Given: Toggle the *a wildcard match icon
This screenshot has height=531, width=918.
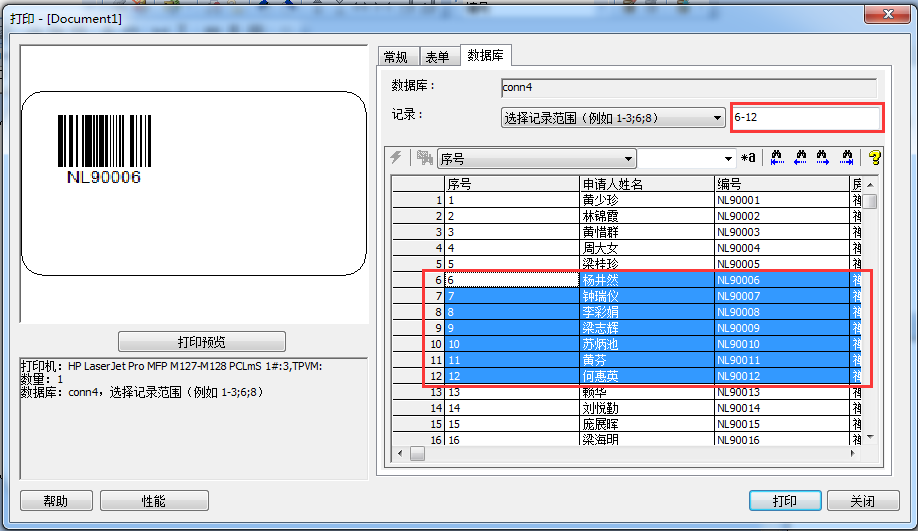Looking at the screenshot, I should point(748,157).
